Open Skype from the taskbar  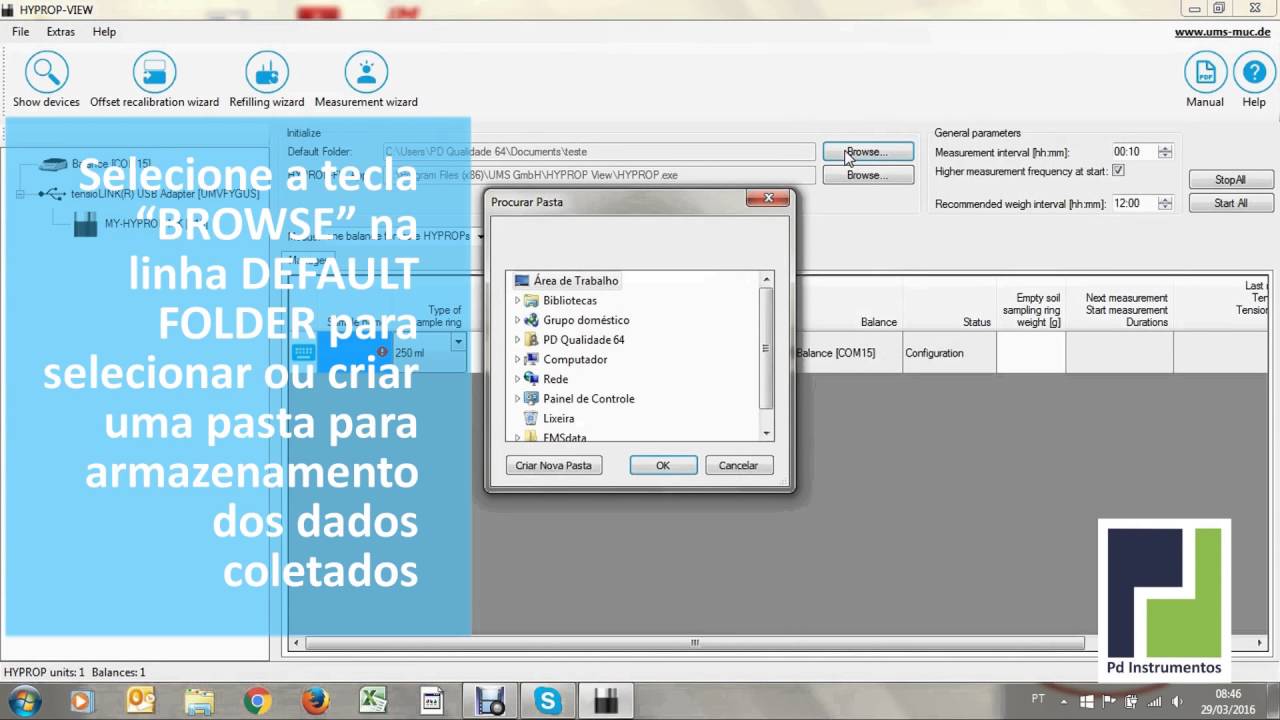point(548,702)
